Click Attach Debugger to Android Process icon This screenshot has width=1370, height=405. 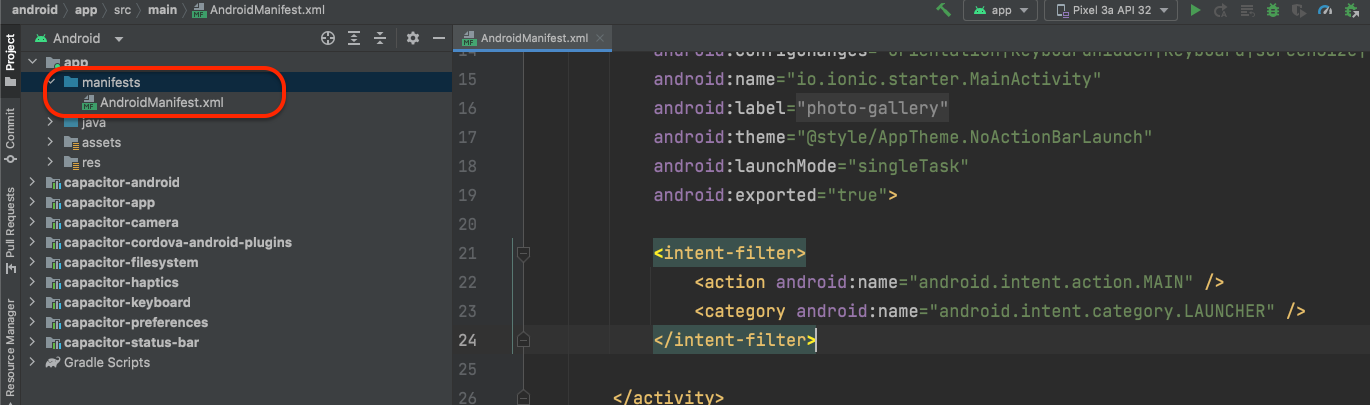coord(1353,10)
